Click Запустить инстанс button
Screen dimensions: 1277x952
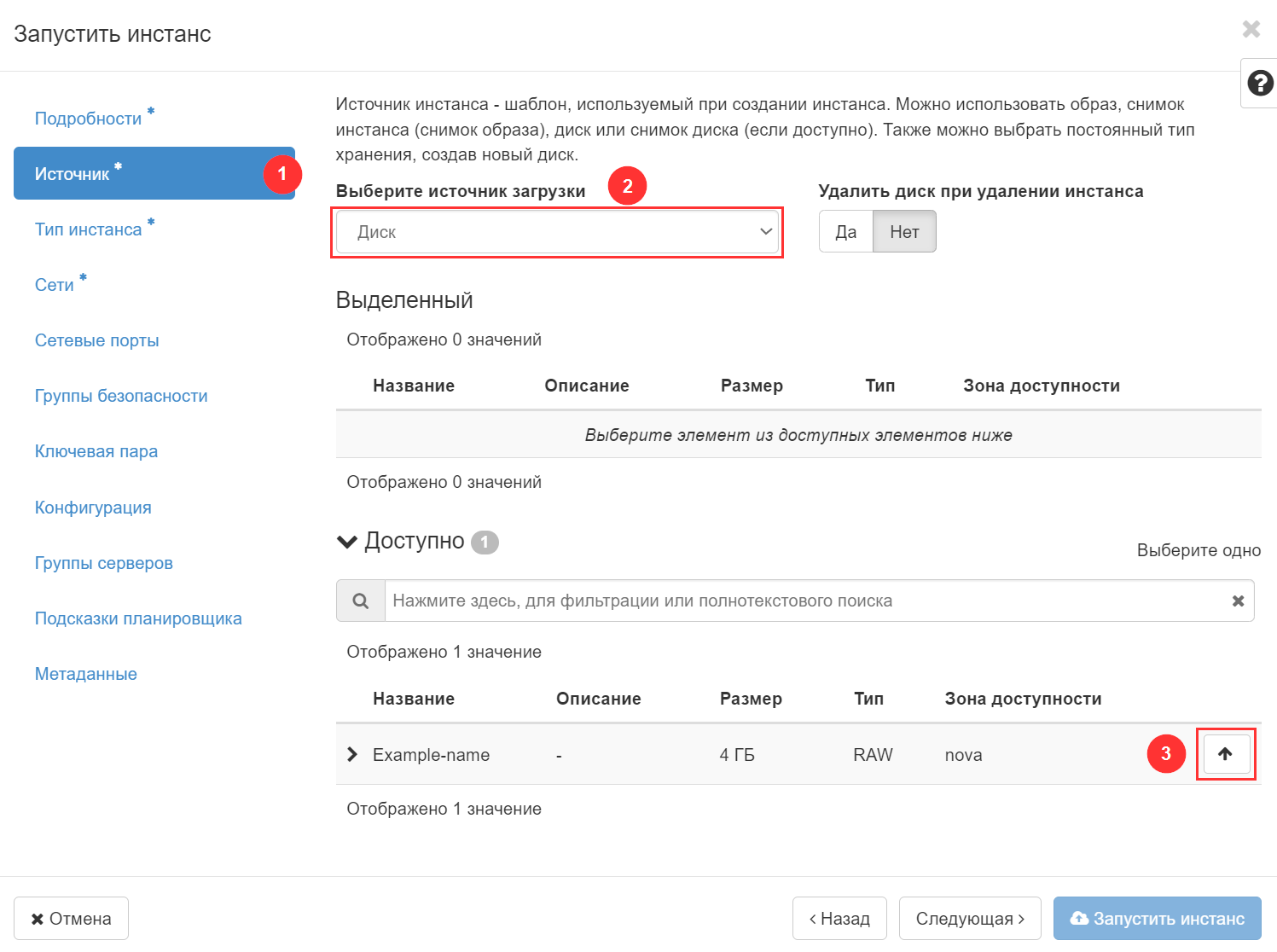click(x=1157, y=919)
